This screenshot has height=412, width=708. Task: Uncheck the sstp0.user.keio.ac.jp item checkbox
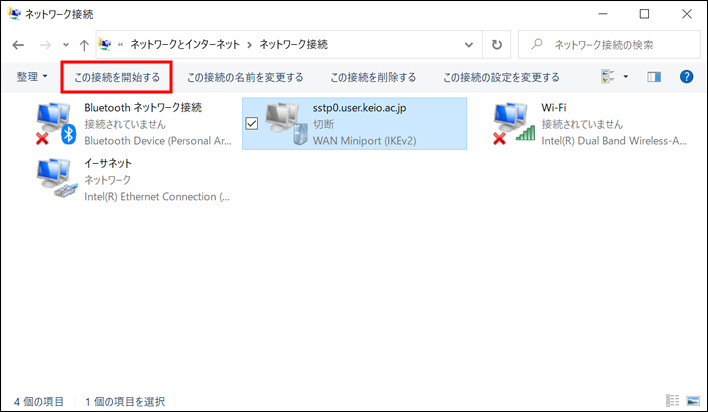[x=252, y=123]
